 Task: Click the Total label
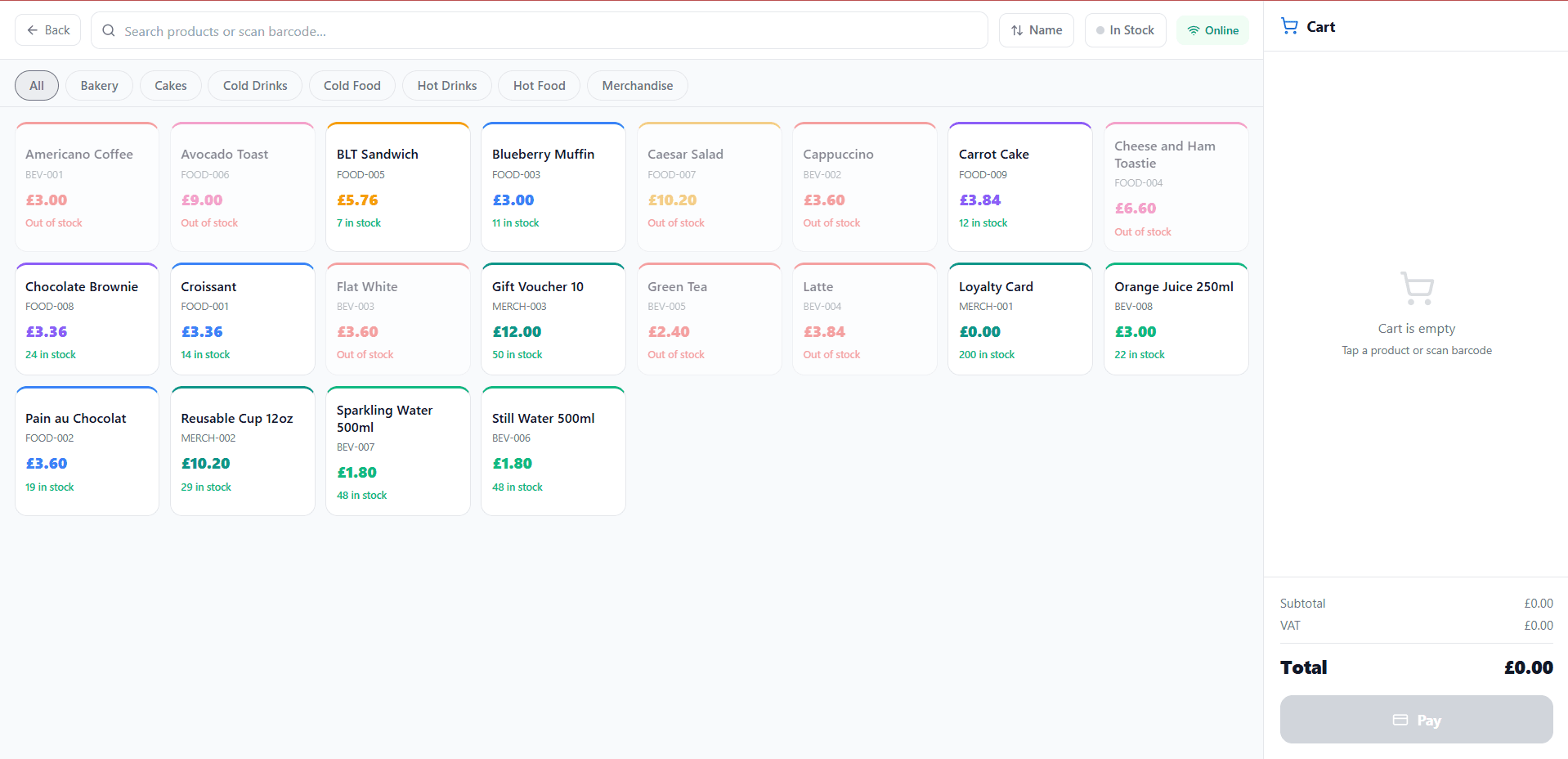click(1304, 667)
